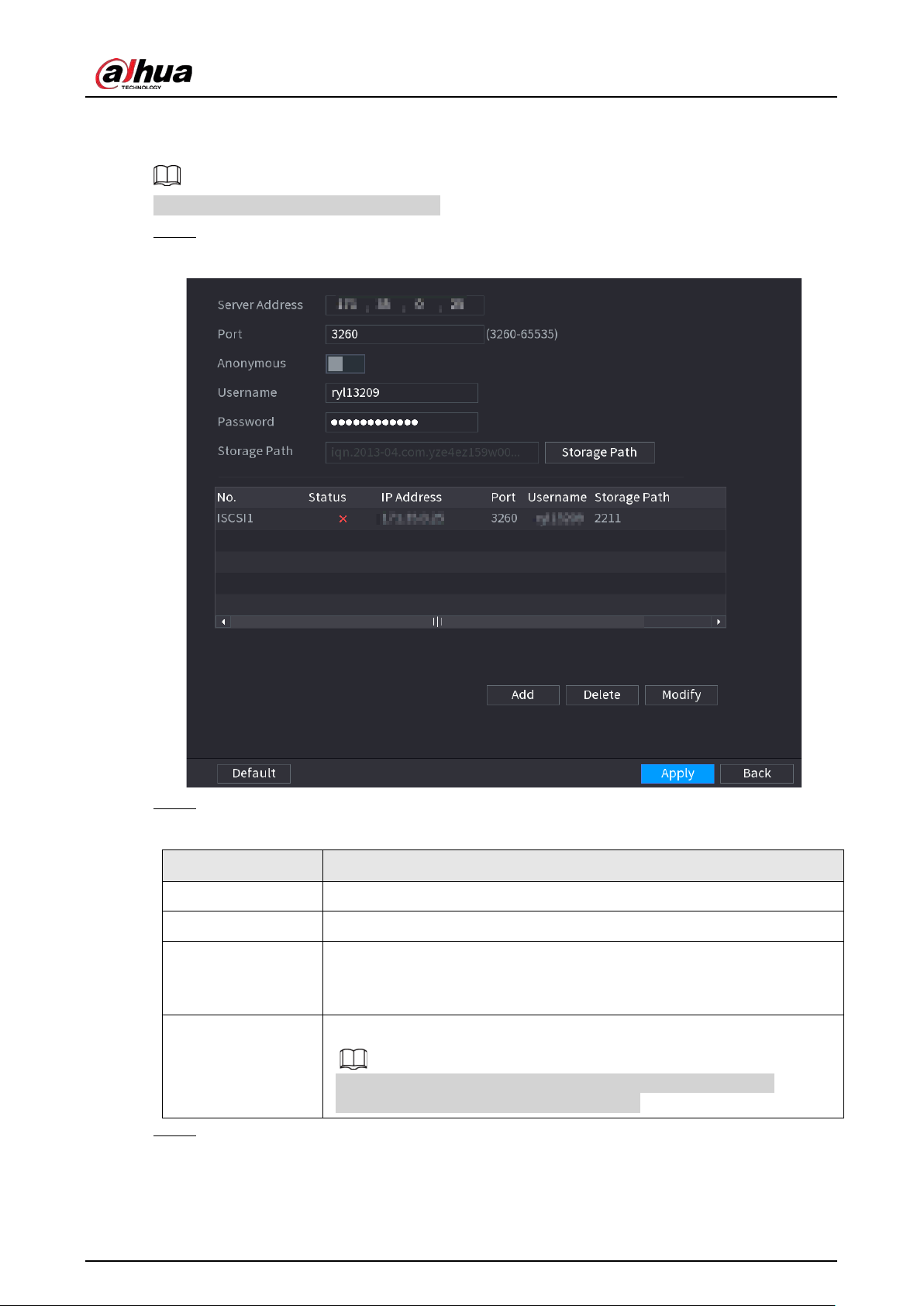Click the note book icon above screenshot

click(x=167, y=175)
